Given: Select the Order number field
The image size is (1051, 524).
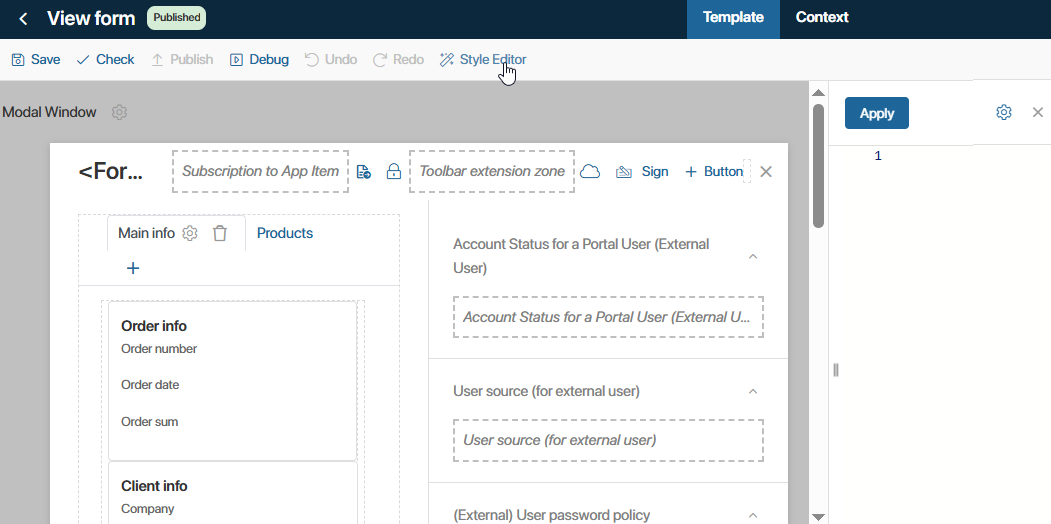Looking at the screenshot, I should [159, 348].
